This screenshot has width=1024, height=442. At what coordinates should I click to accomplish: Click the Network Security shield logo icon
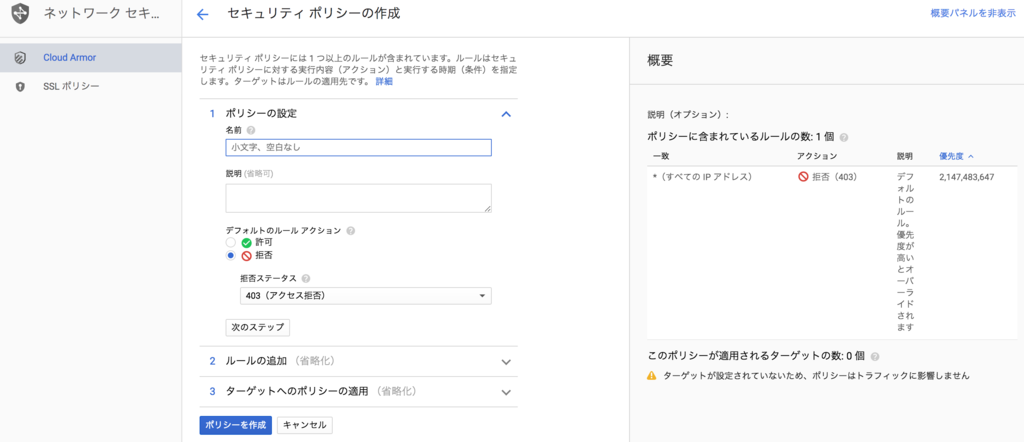pyautogui.click(x=20, y=15)
